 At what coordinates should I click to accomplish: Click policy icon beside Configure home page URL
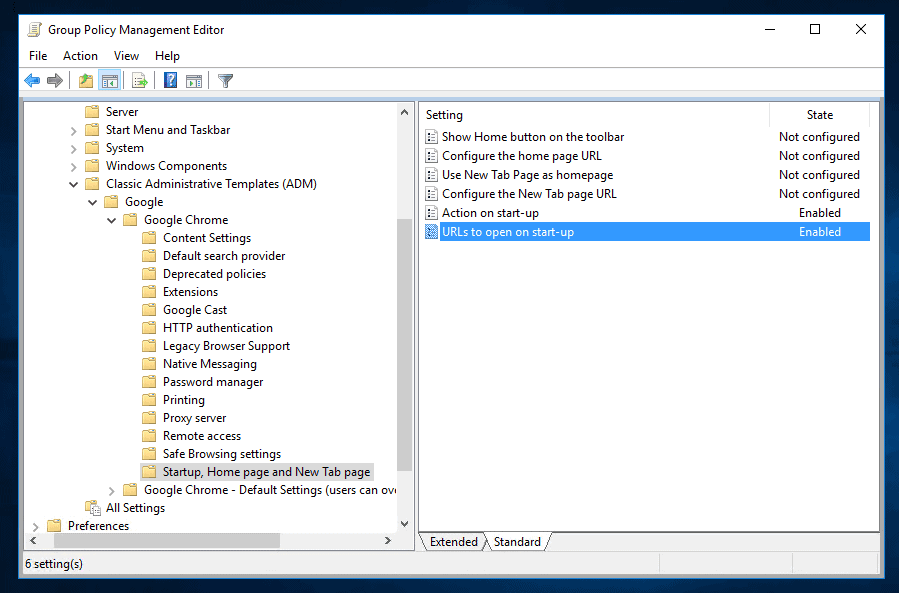[x=431, y=155]
